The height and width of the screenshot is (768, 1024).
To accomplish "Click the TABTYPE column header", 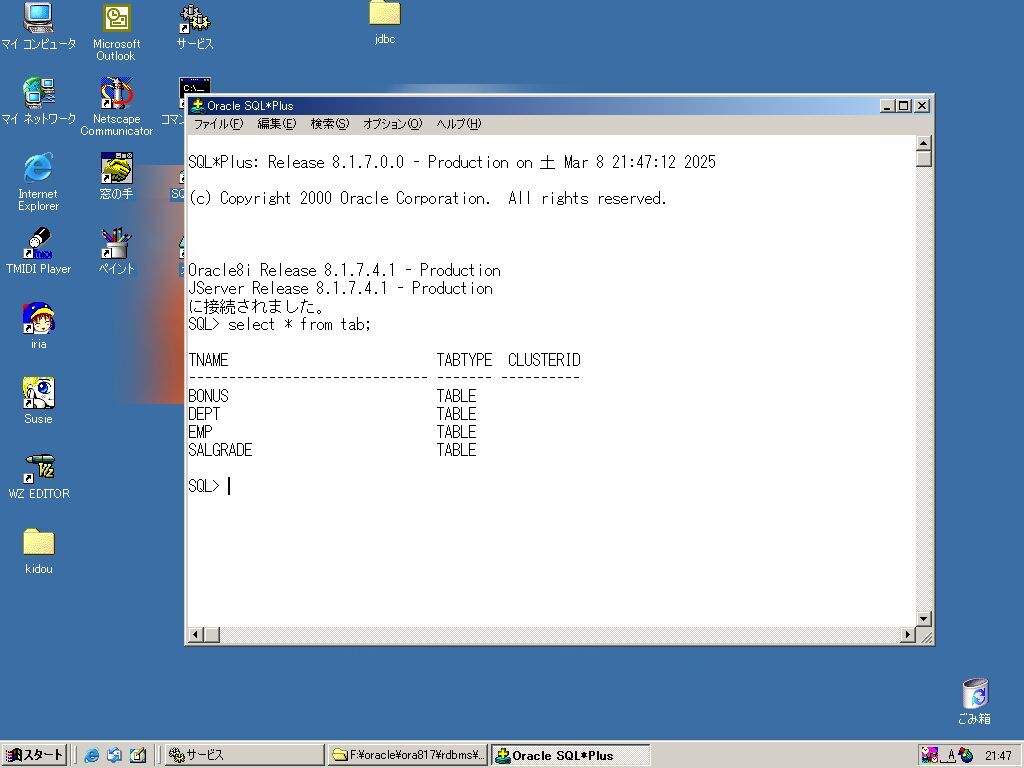I will [x=464, y=360].
